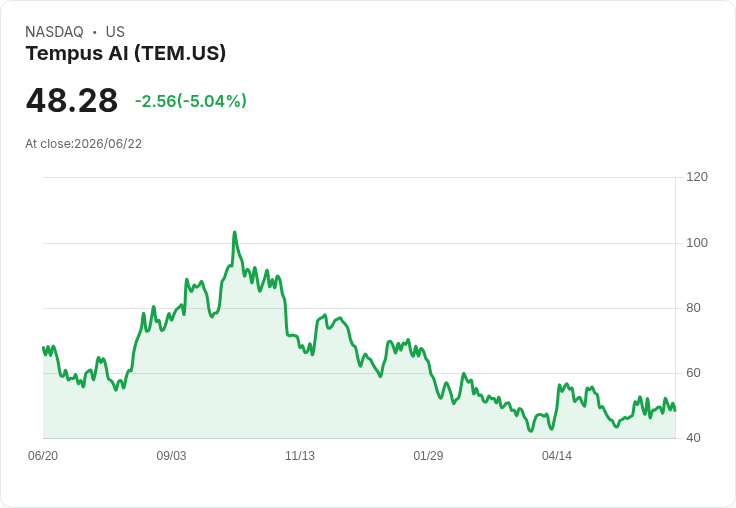
Task: Click the NASDAQ exchange label
Action: click(54, 32)
